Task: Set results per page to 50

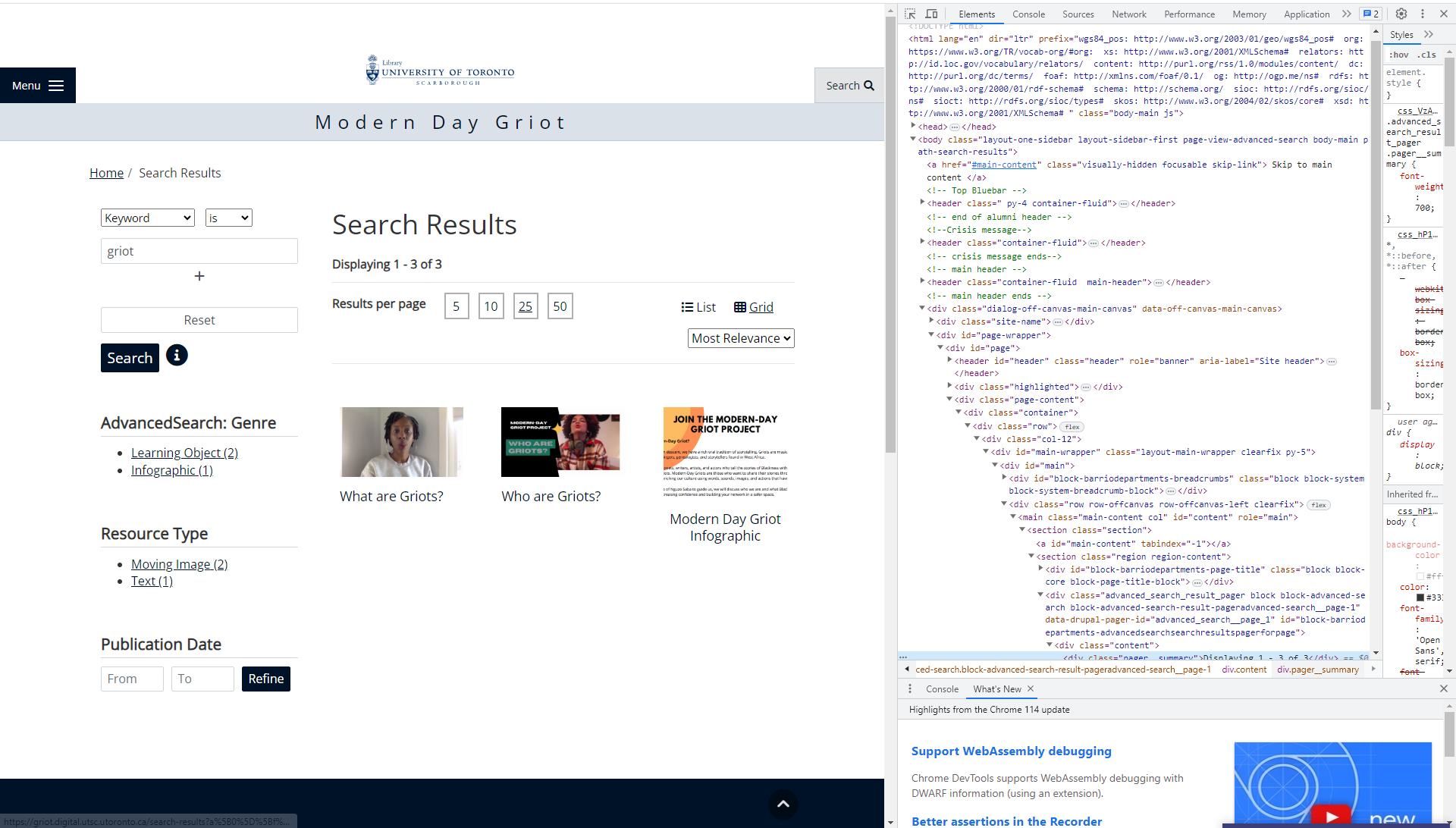Action: point(560,306)
